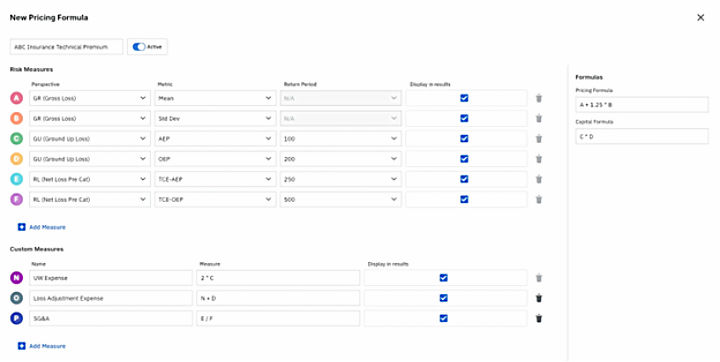The height and width of the screenshot is (362, 720).
Task: Open Metric dropdown showing TCE-AEP
Action: (x=215, y=179)
